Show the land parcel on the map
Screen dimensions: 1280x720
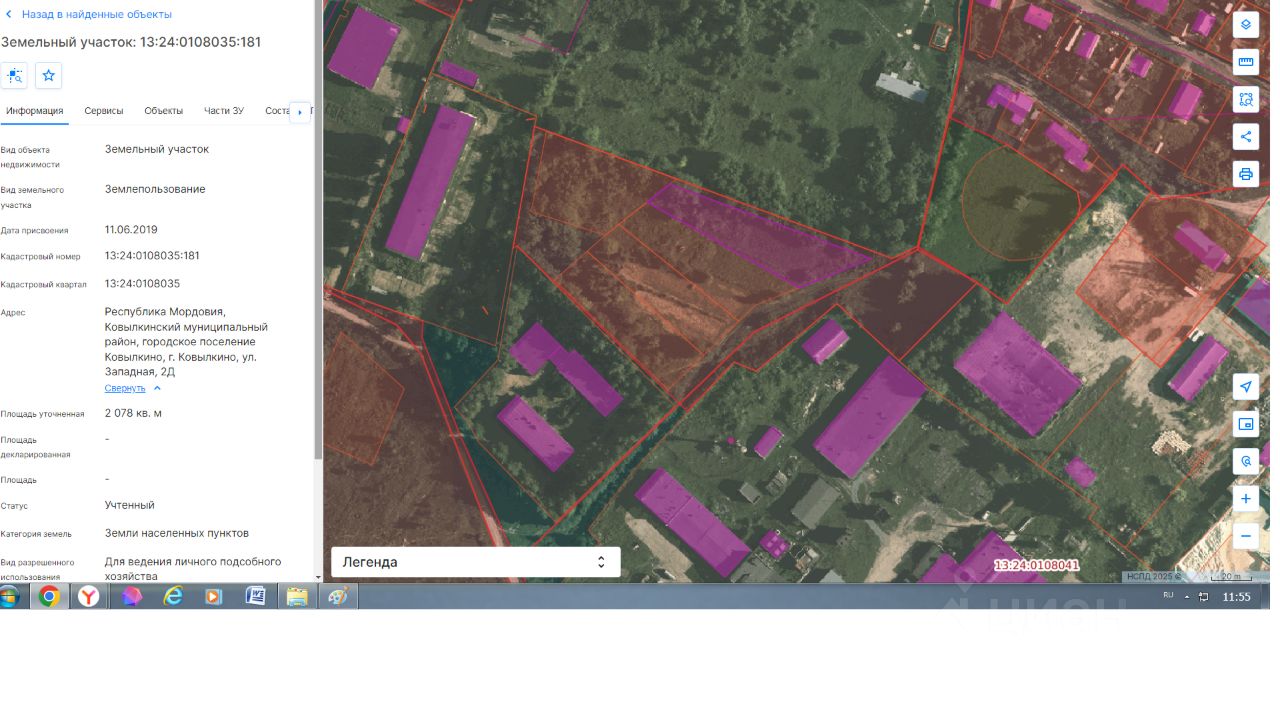(14, 75)
